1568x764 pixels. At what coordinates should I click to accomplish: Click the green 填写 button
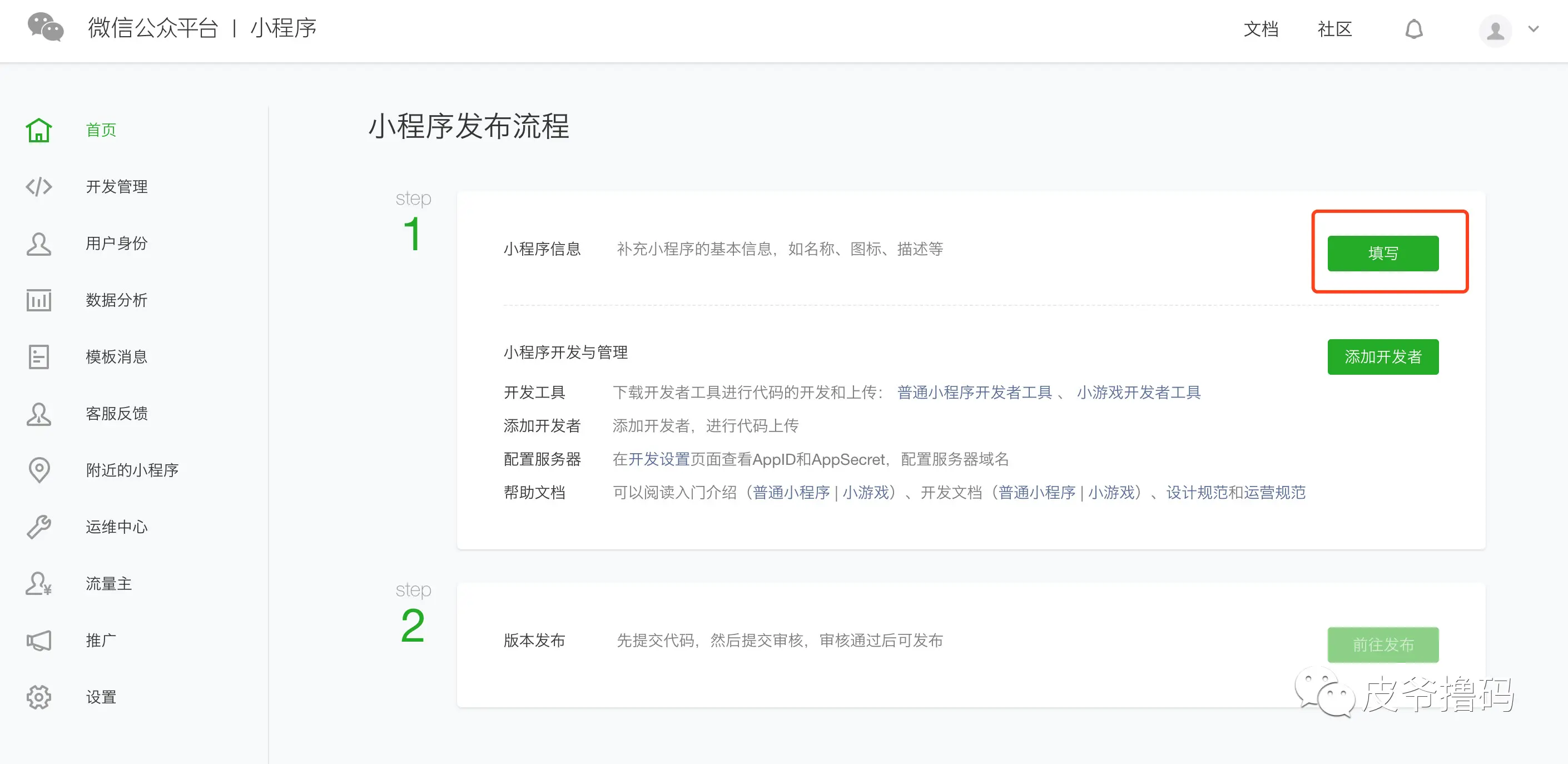click(x=1383, y=253)
